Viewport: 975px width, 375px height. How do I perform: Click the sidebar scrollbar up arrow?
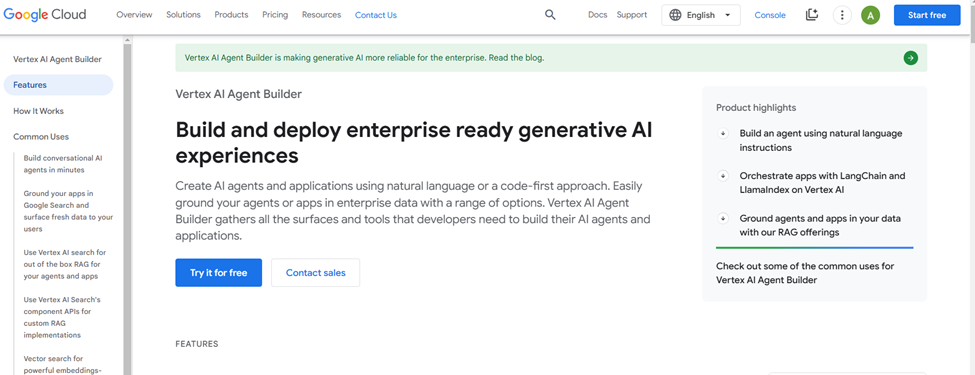coord(127,40)
